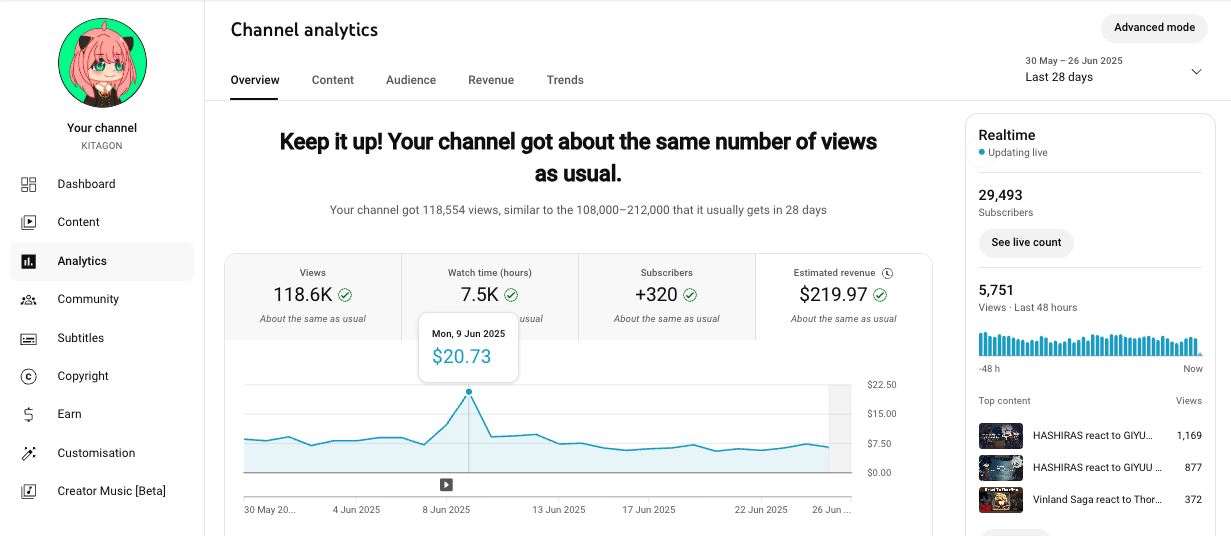Switch to the Revenue tab
1231x536 pixels.
491,80
